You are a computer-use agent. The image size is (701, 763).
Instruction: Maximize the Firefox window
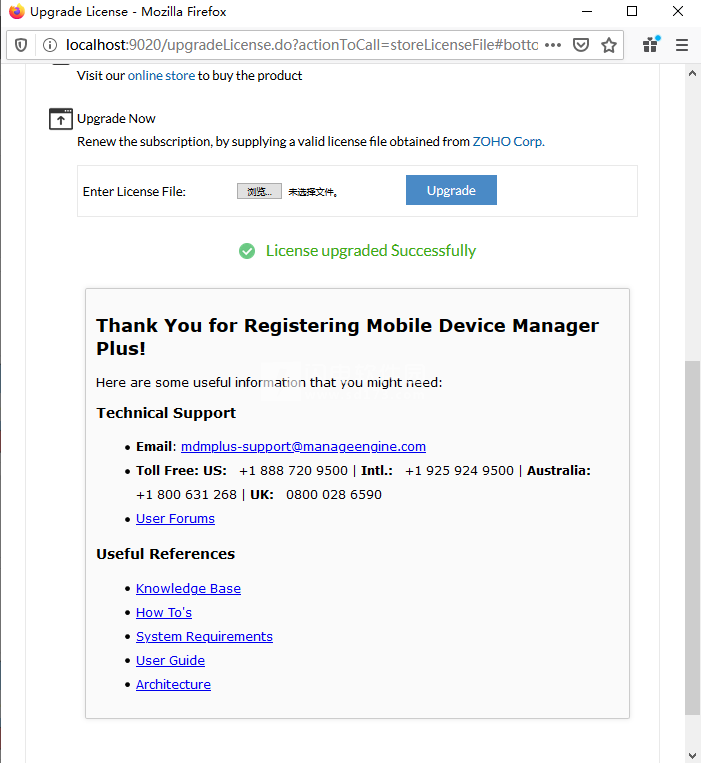631,11
